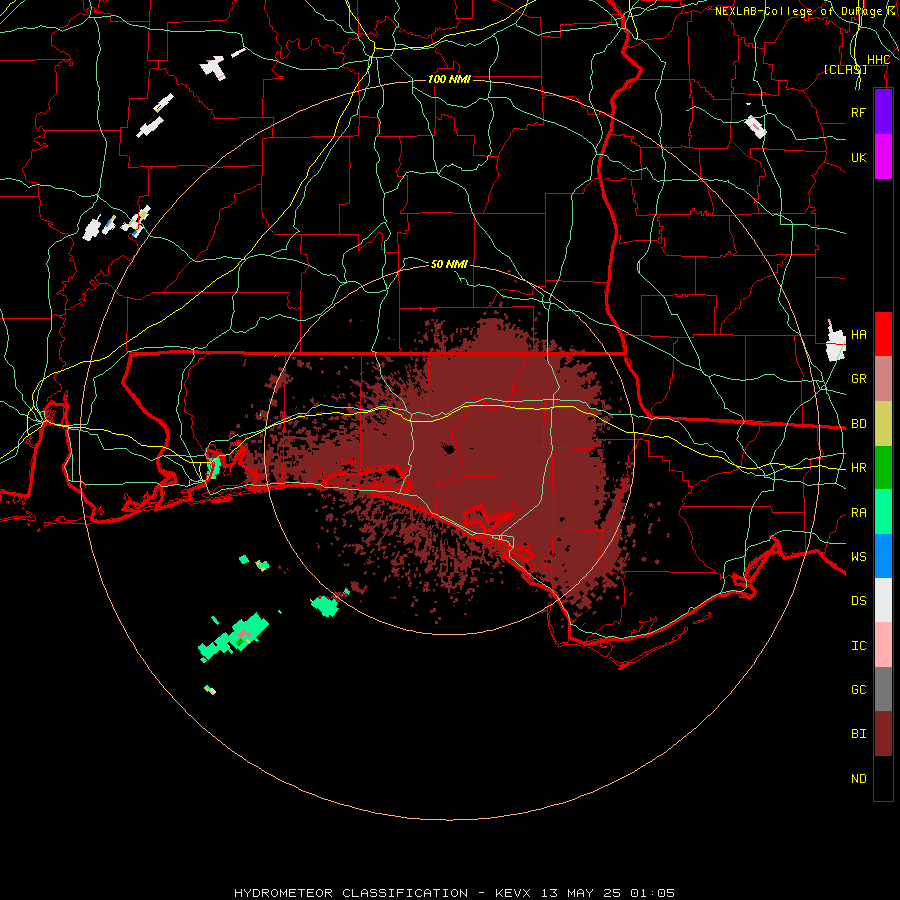Click the HHC product label
Image resolution: width=900 pixels, height=900 pixels.
click(878, 60)
